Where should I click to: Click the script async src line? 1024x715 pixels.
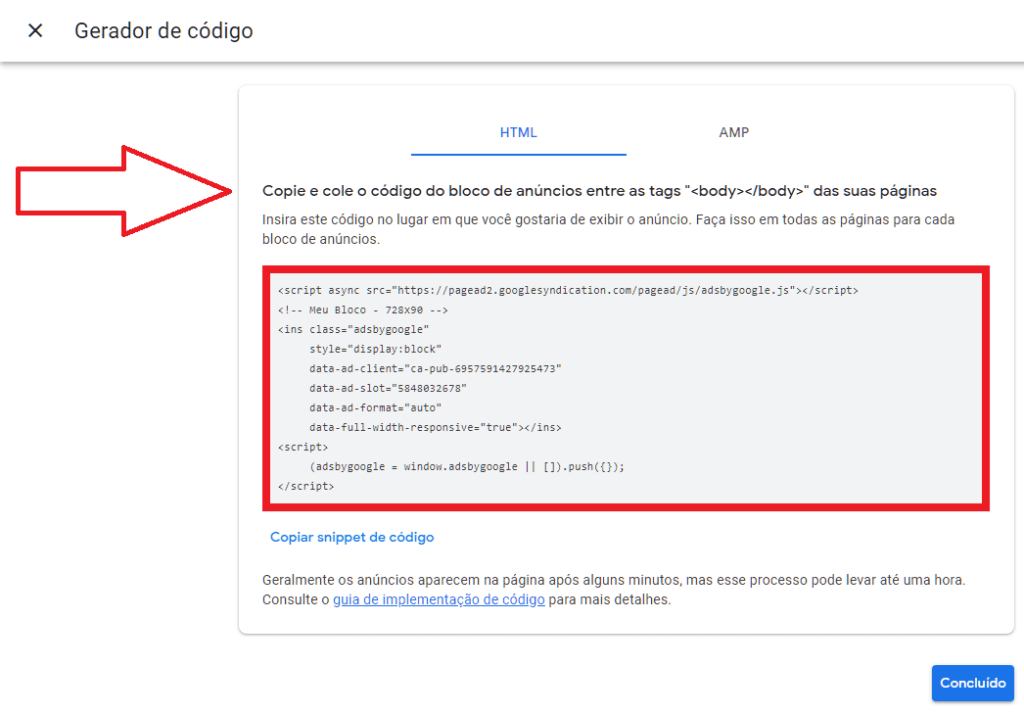pos(568,291)
